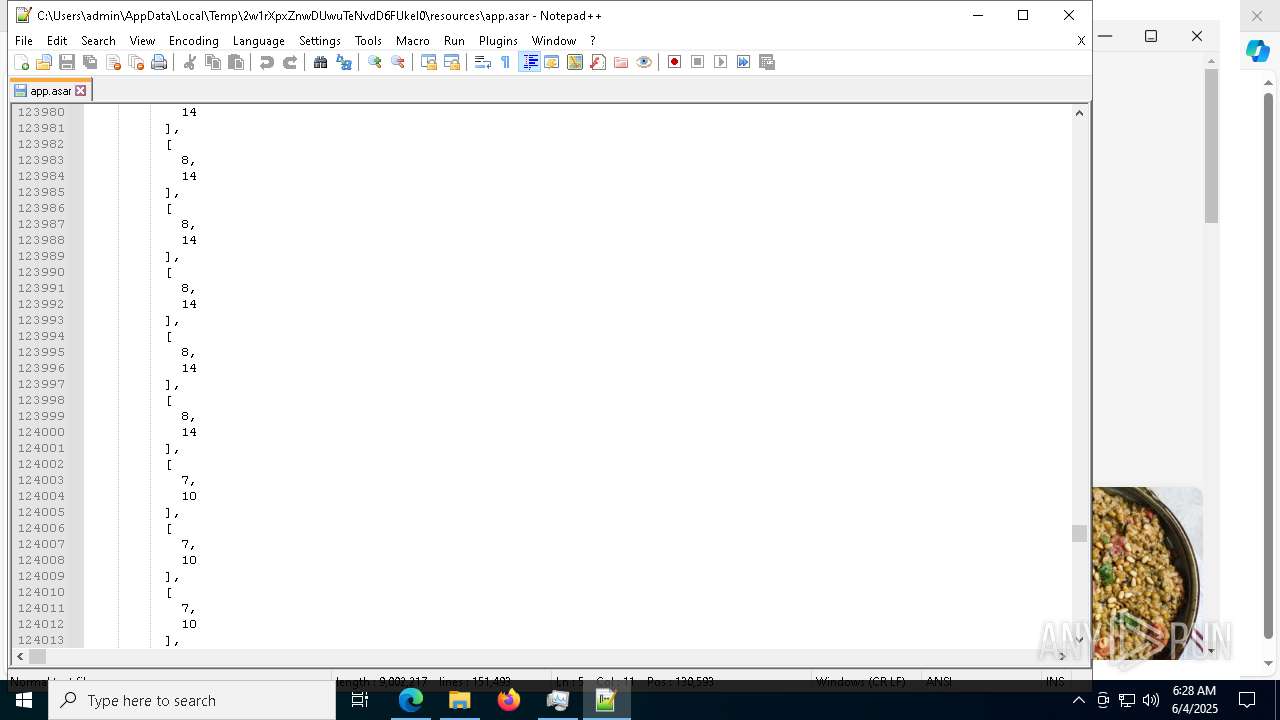Toggle synchronize vertical scrolling icon

429,62
